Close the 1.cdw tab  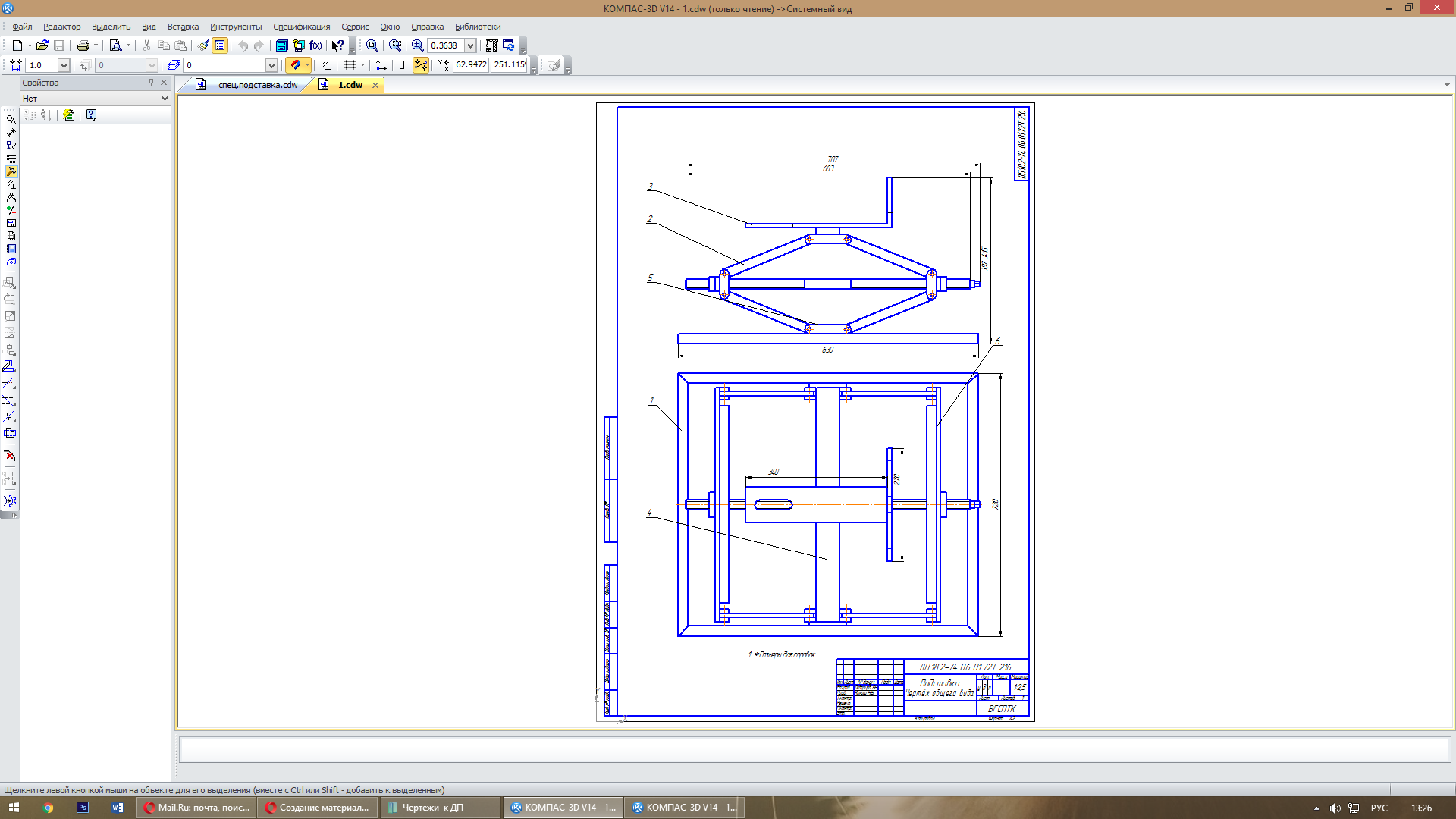coord(375,85)
